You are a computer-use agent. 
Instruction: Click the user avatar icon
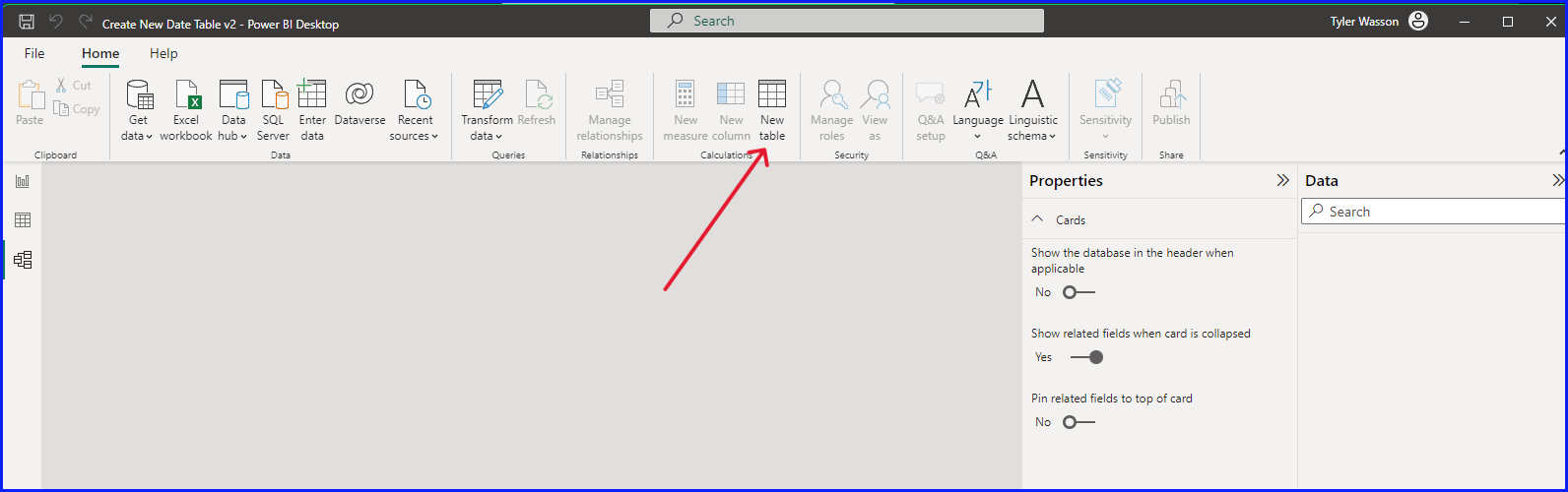point(1418,21)
